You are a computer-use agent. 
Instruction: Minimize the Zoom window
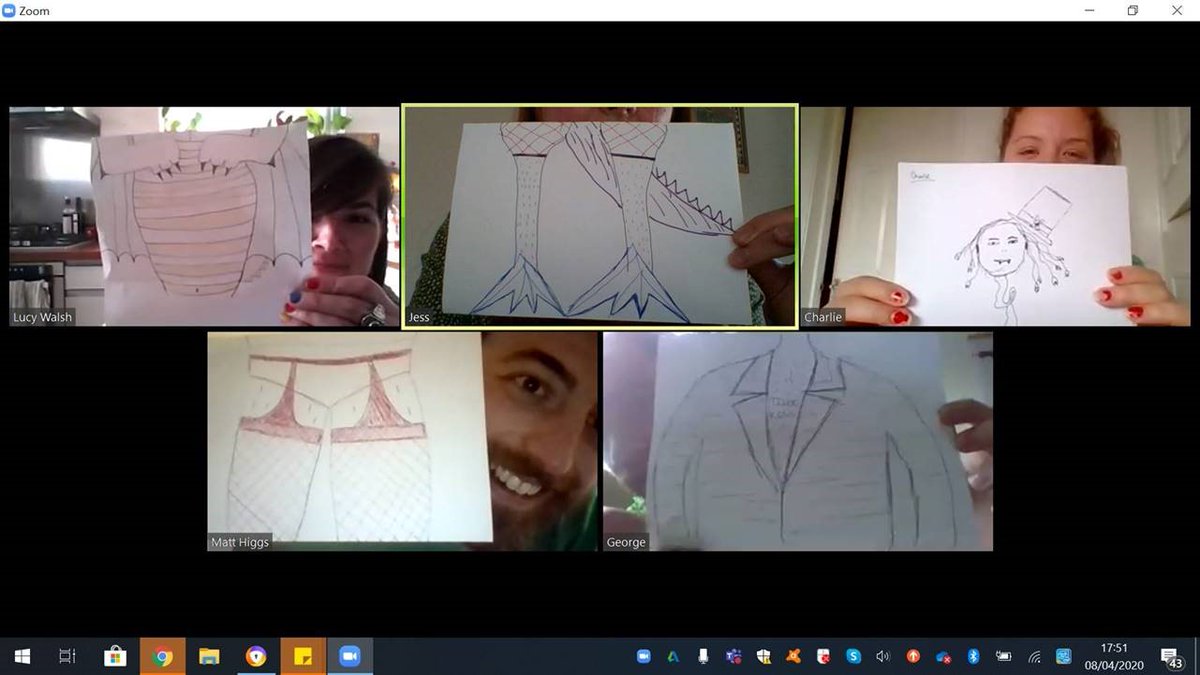pos(1088,10)
